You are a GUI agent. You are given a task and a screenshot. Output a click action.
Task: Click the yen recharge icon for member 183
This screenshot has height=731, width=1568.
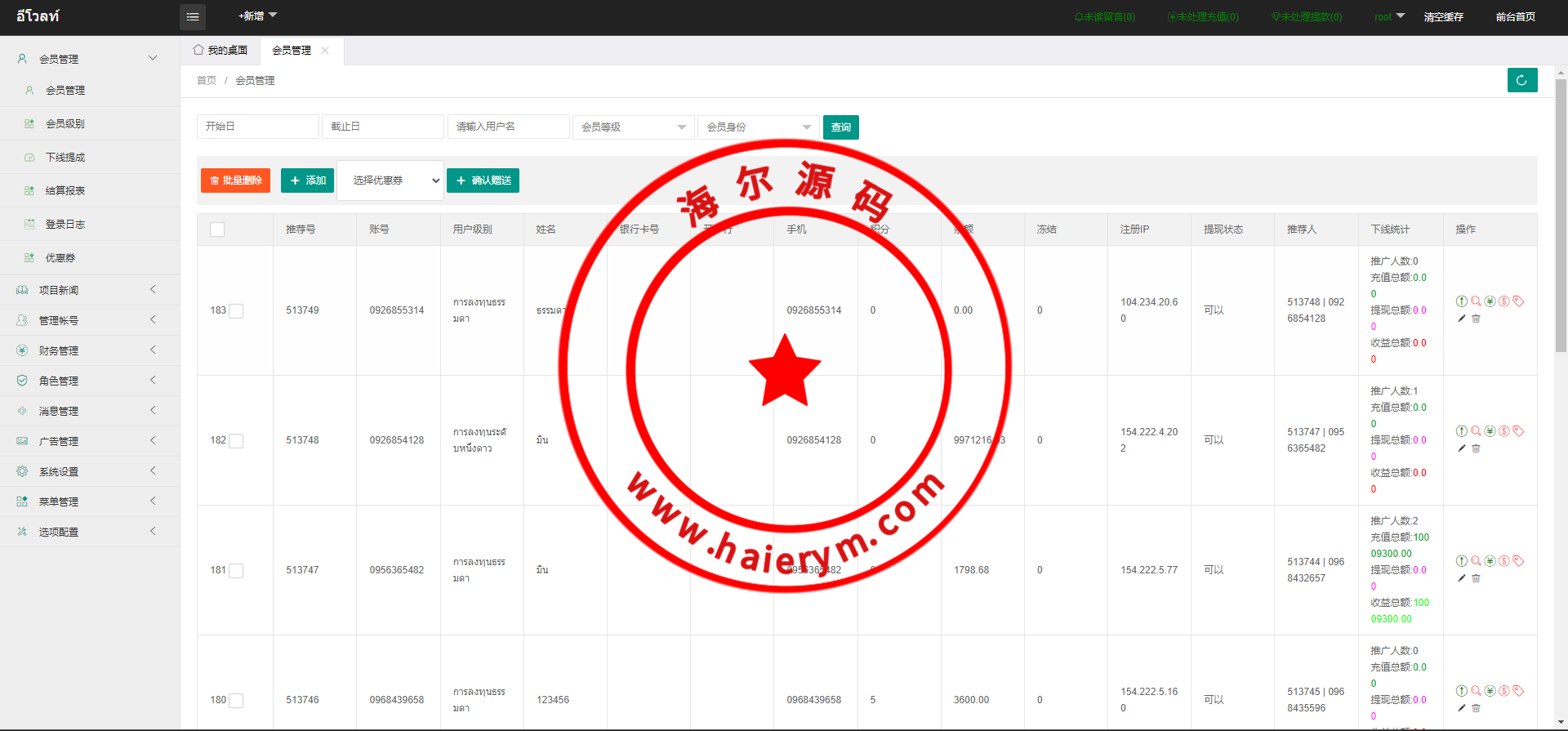click(x=1490, y=301)
